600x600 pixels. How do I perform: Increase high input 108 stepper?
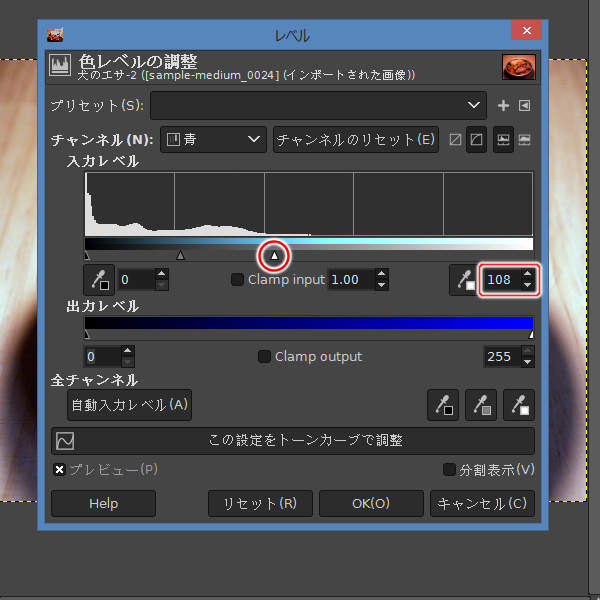528,274
